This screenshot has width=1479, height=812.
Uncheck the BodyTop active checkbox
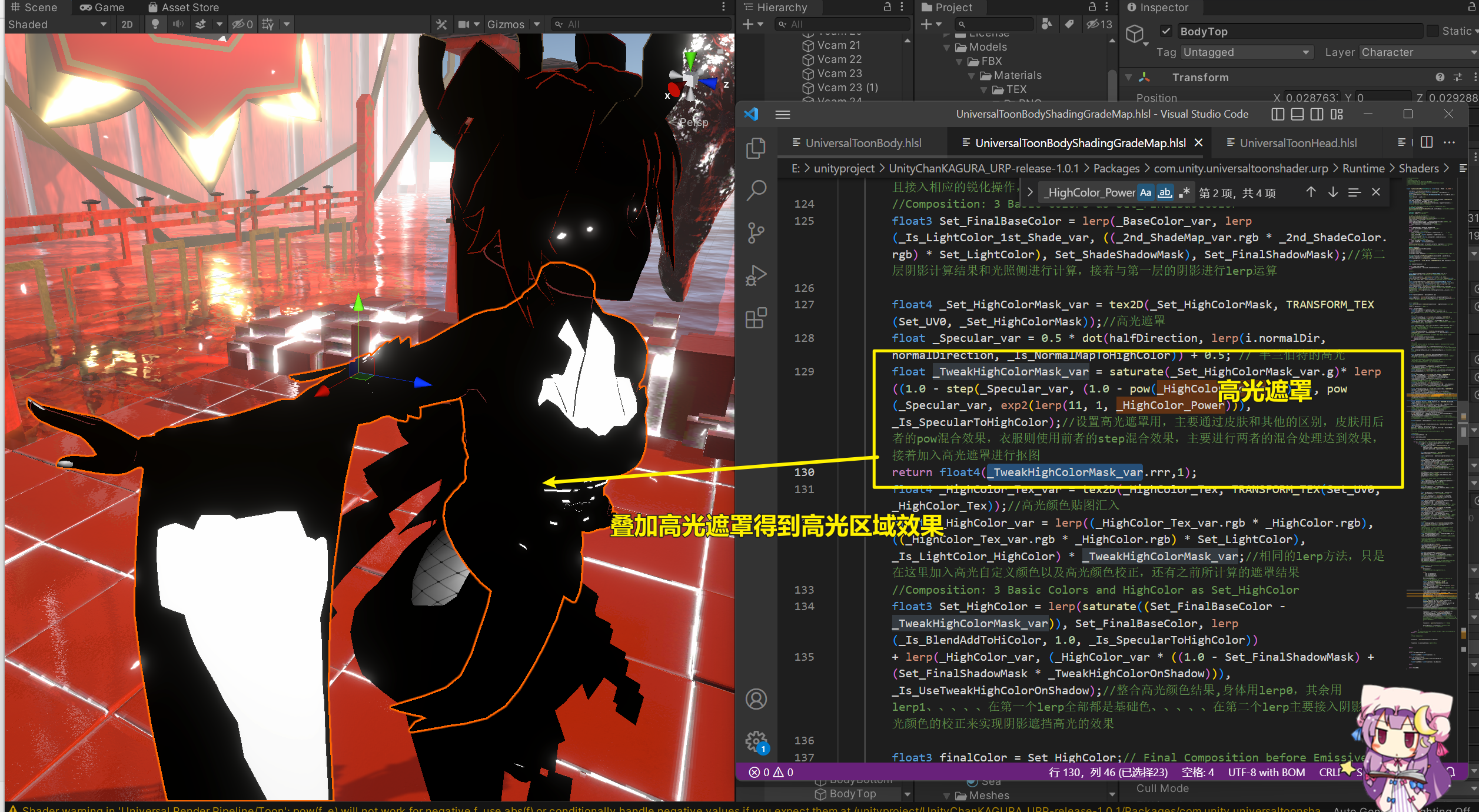pyautogui.click(x=1166, y=31)
